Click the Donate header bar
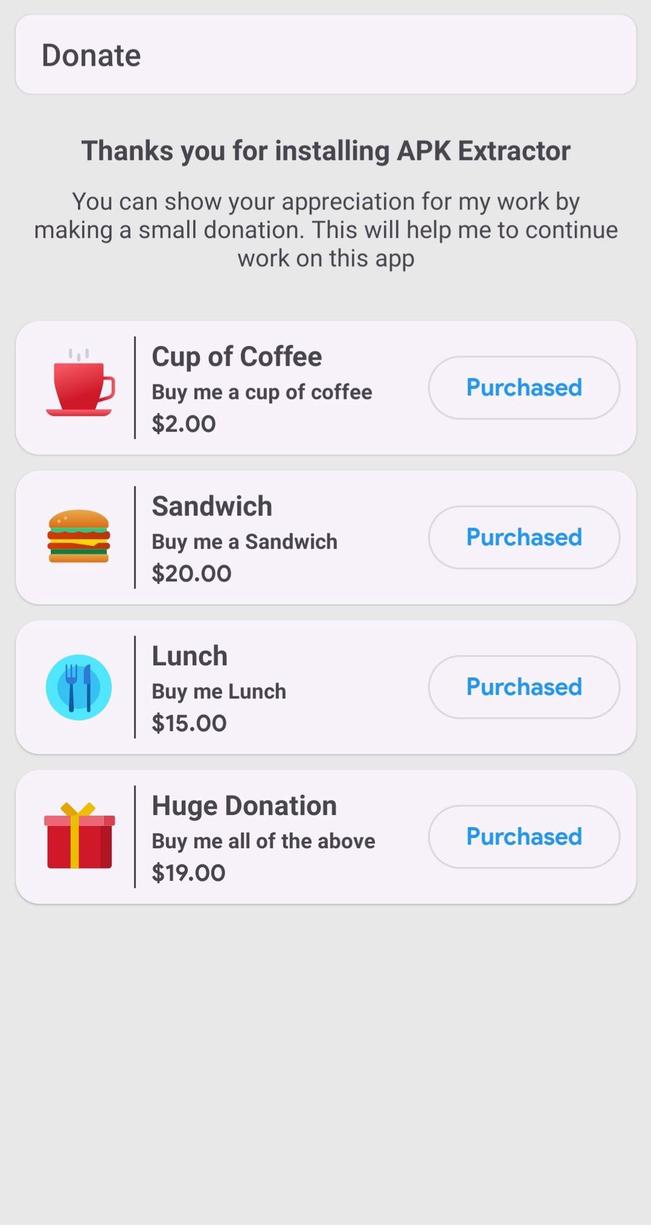This screenshot has width=651, height=1228. [325, 54]
